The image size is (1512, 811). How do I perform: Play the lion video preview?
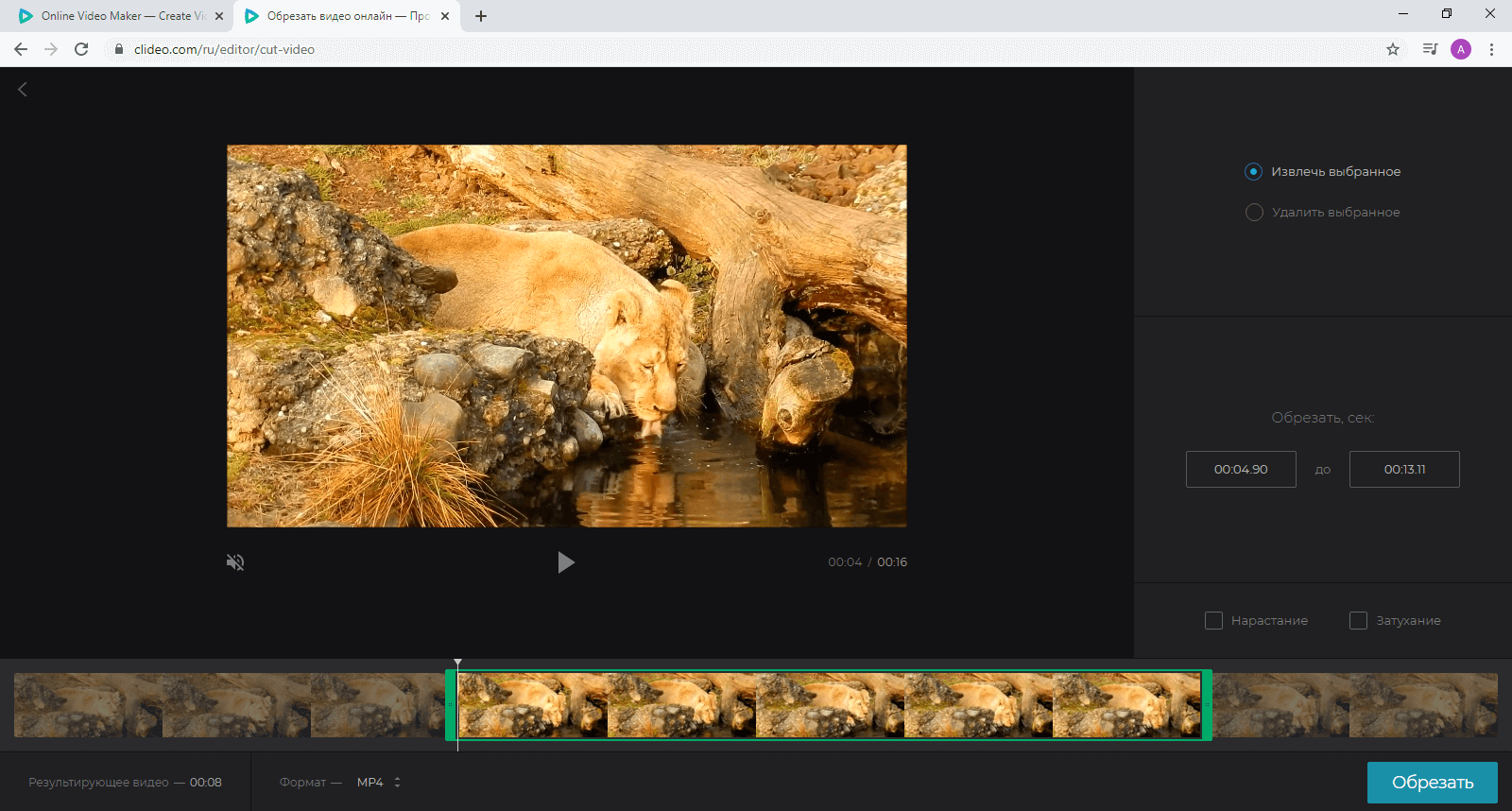(566, 562)
